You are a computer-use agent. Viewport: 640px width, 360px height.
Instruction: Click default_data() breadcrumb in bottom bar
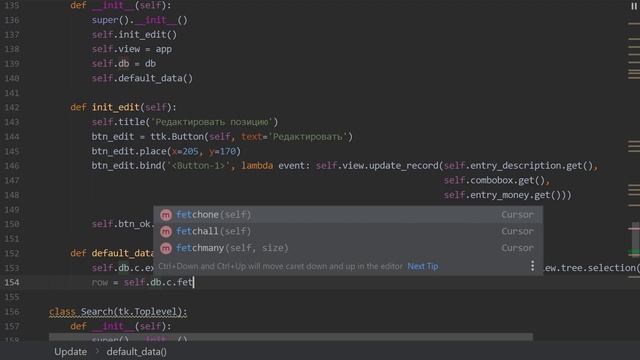[136, 351]
